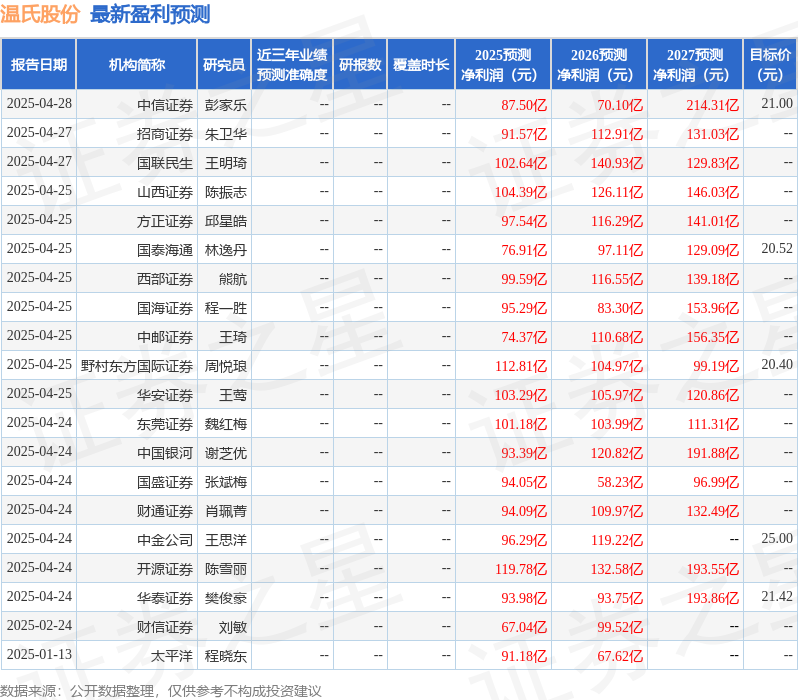Viewport: 798px width, 700px height.
Task: Select the 140.93亿 value
Action: [617, 163]
